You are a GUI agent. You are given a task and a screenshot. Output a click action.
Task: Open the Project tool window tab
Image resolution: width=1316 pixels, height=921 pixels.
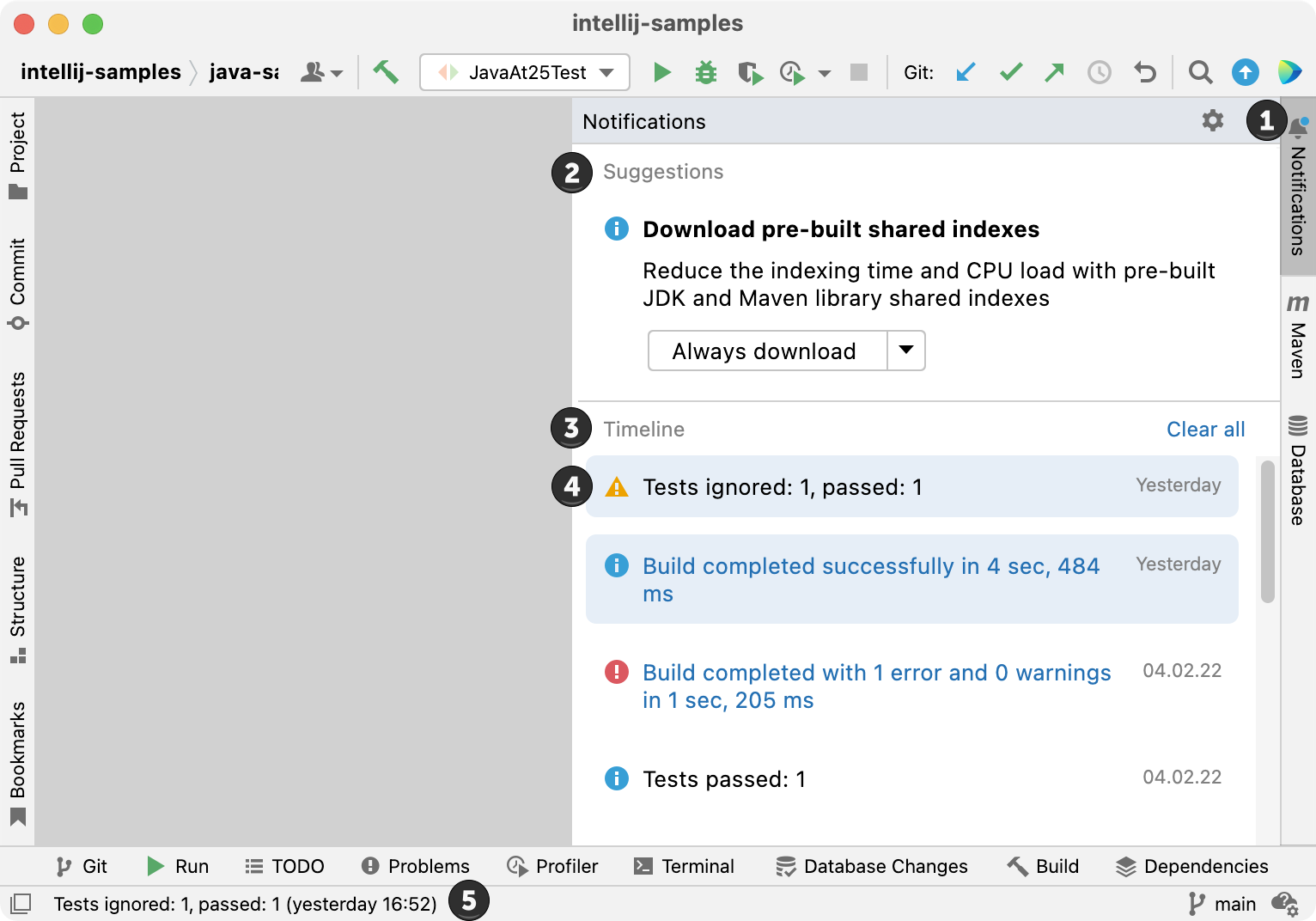[18, 156]
